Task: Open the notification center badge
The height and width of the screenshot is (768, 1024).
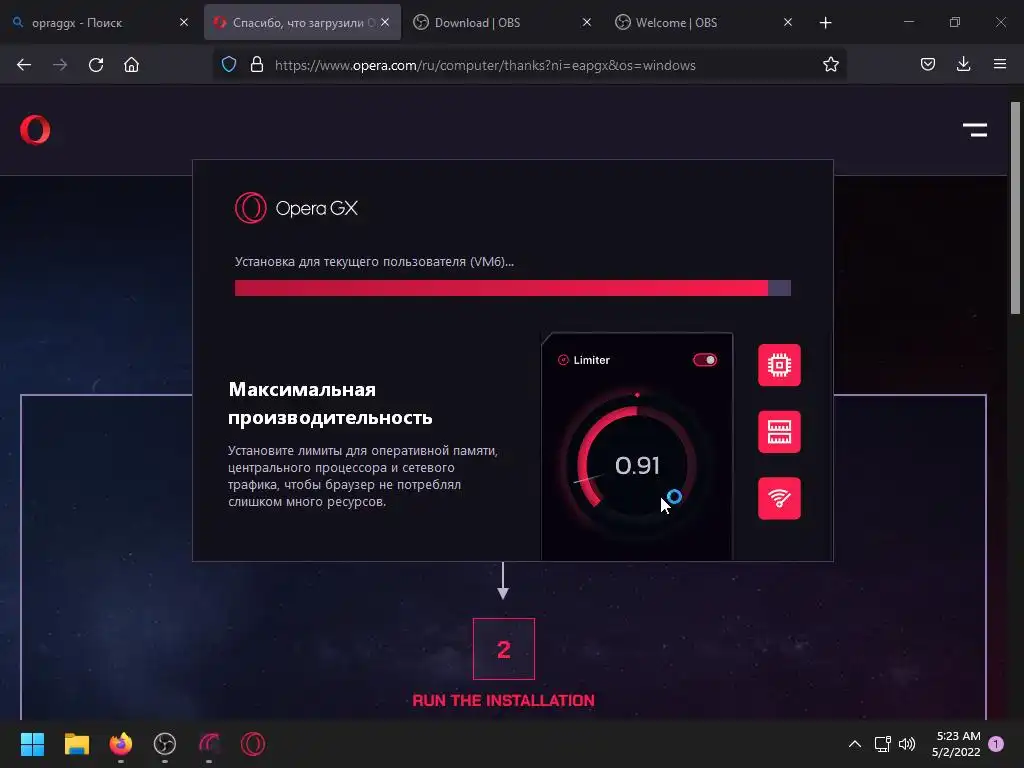Action: click(x=996, y=744)
